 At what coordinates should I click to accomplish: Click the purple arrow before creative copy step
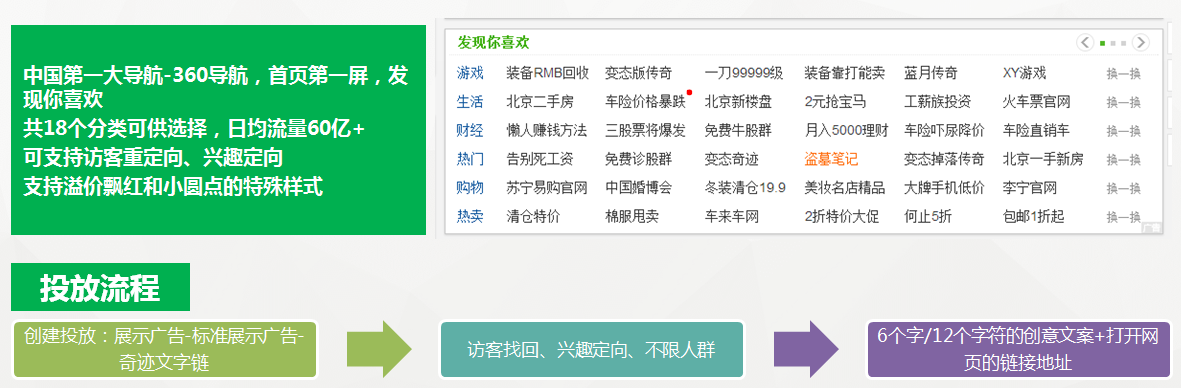tap(805, 349)
